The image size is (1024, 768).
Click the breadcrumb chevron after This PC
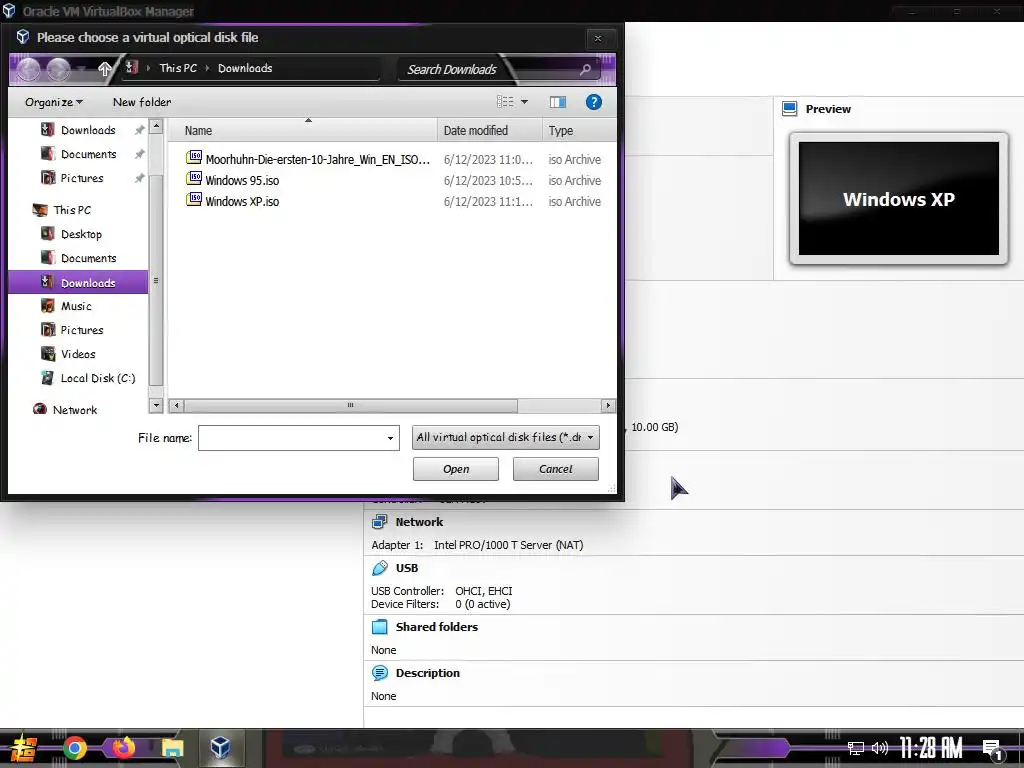[x=207, y=68]
